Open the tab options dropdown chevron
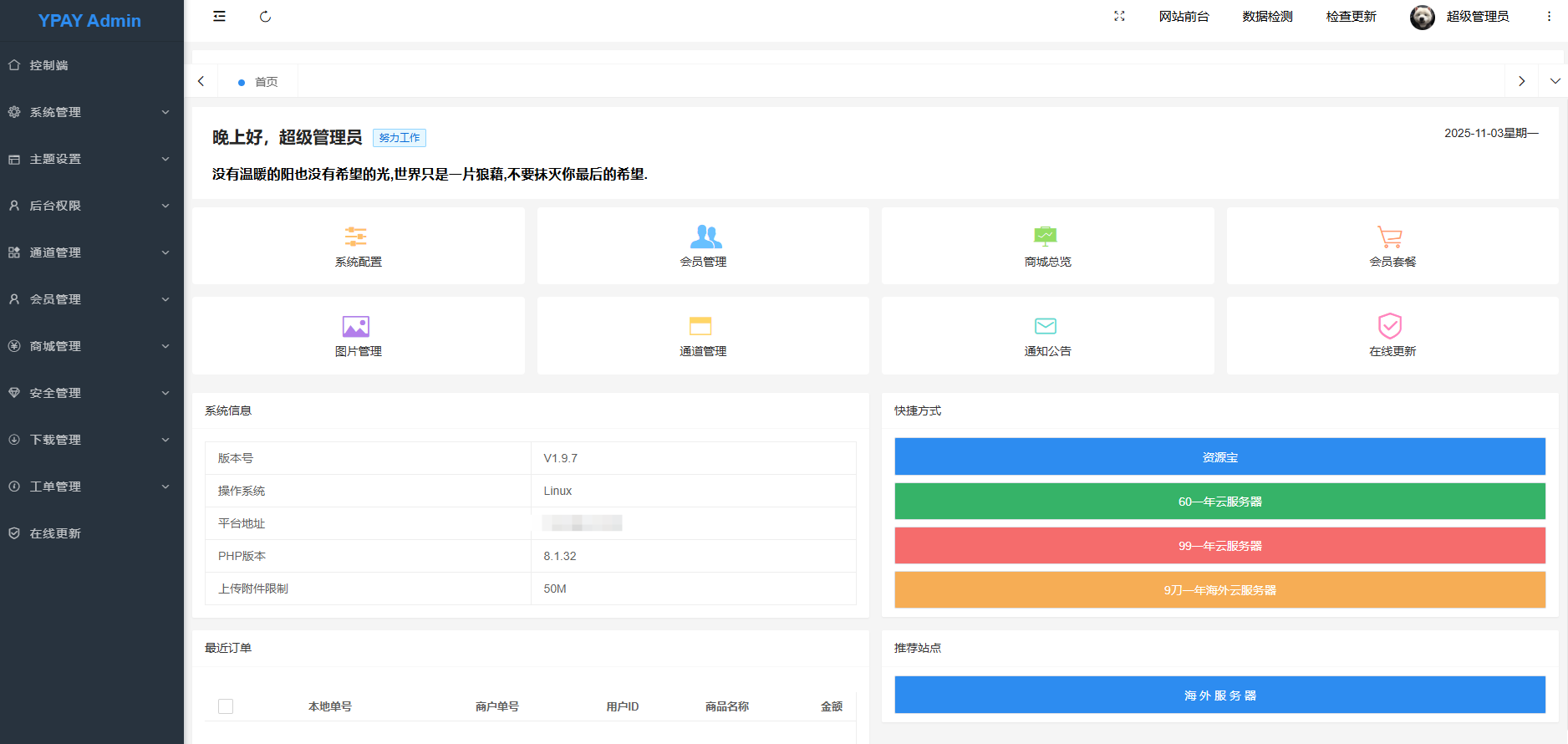 tap(1555, 81)
